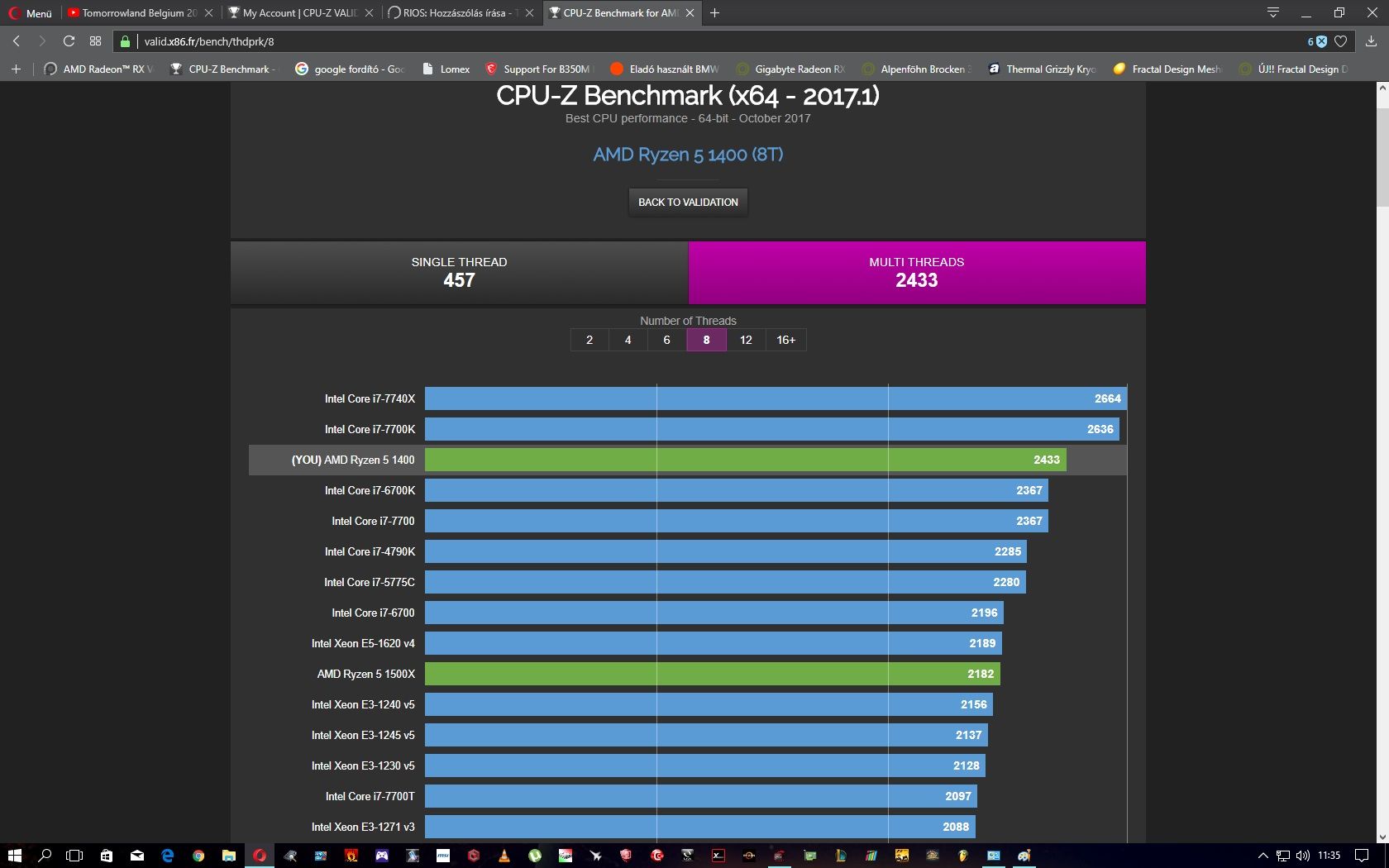The image size is (1389, 868).
Task: Select the MULTI THREADS 2433 tab
Action: (x=917, y=273)
